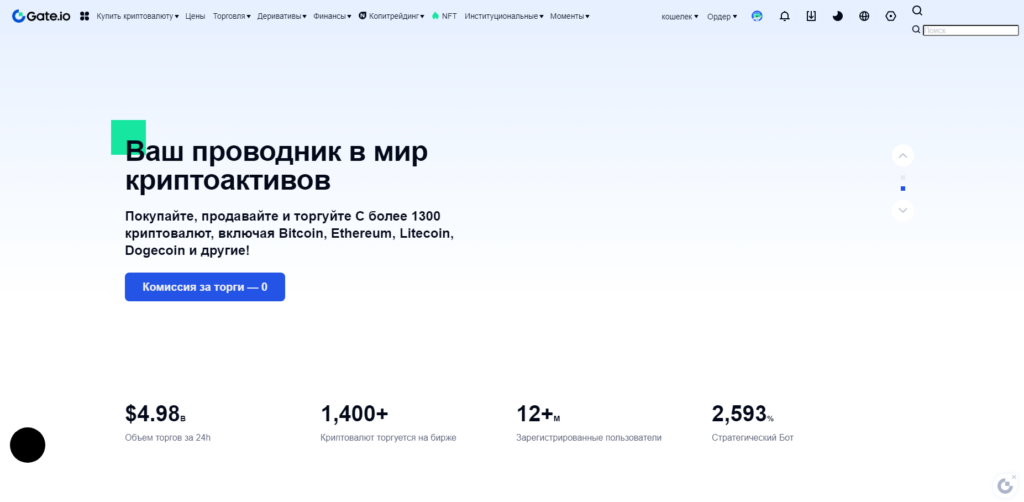Click the Объем торгов за 24h label
This screenshot has height=502, width=1024.
pos(168,437)
